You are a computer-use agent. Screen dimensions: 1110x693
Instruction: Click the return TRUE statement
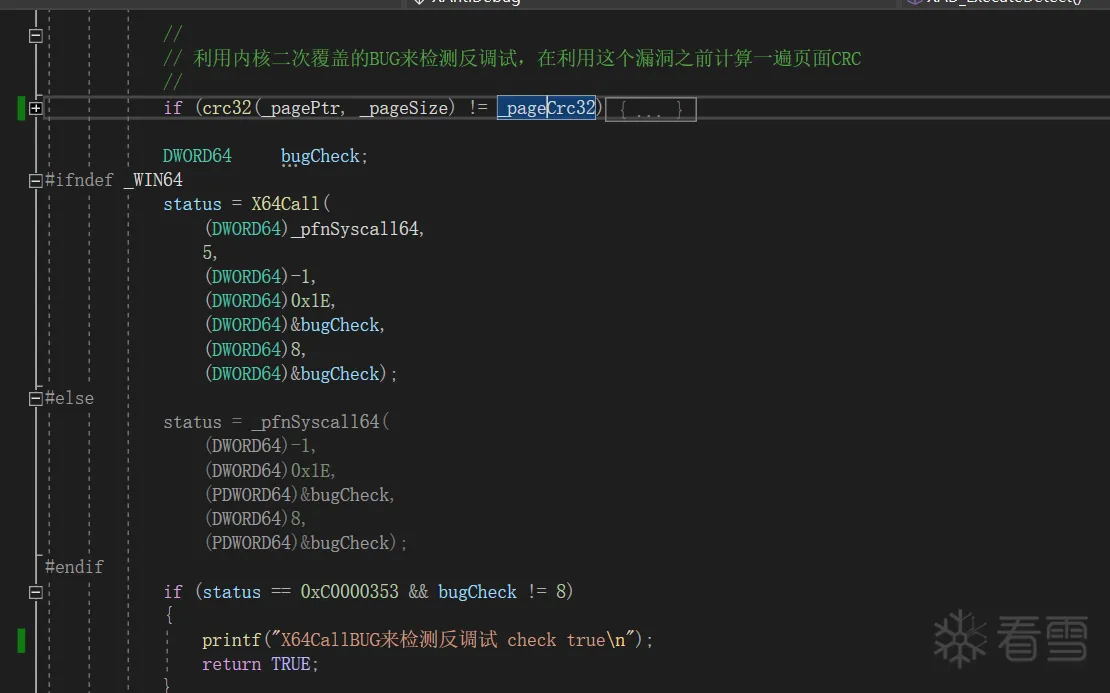(260, 664)
